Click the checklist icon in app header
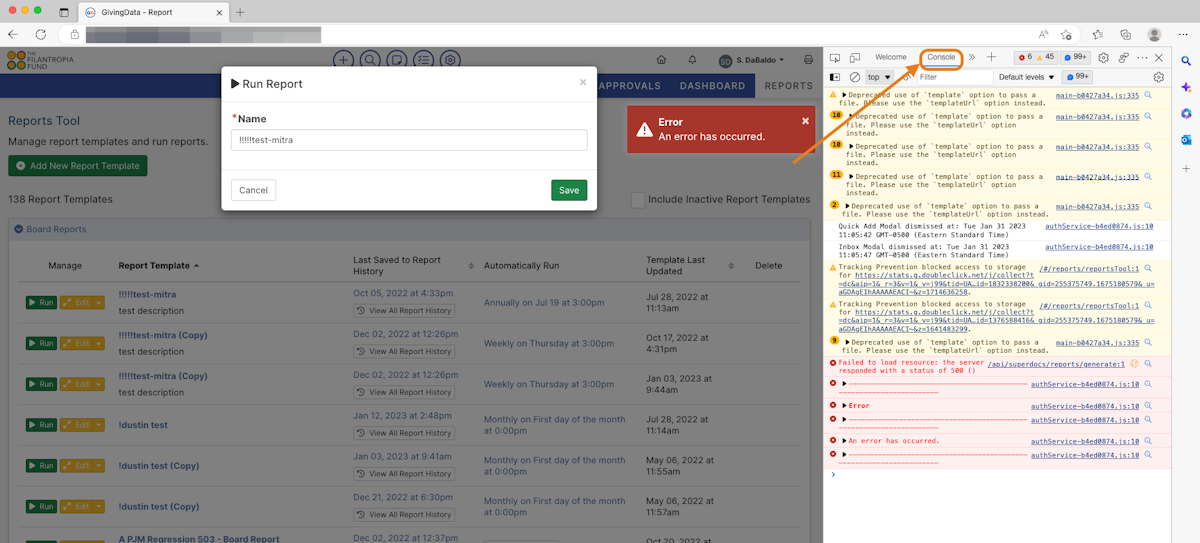The width and height of the screenshot is (1200, 543). tap(424, 60)
